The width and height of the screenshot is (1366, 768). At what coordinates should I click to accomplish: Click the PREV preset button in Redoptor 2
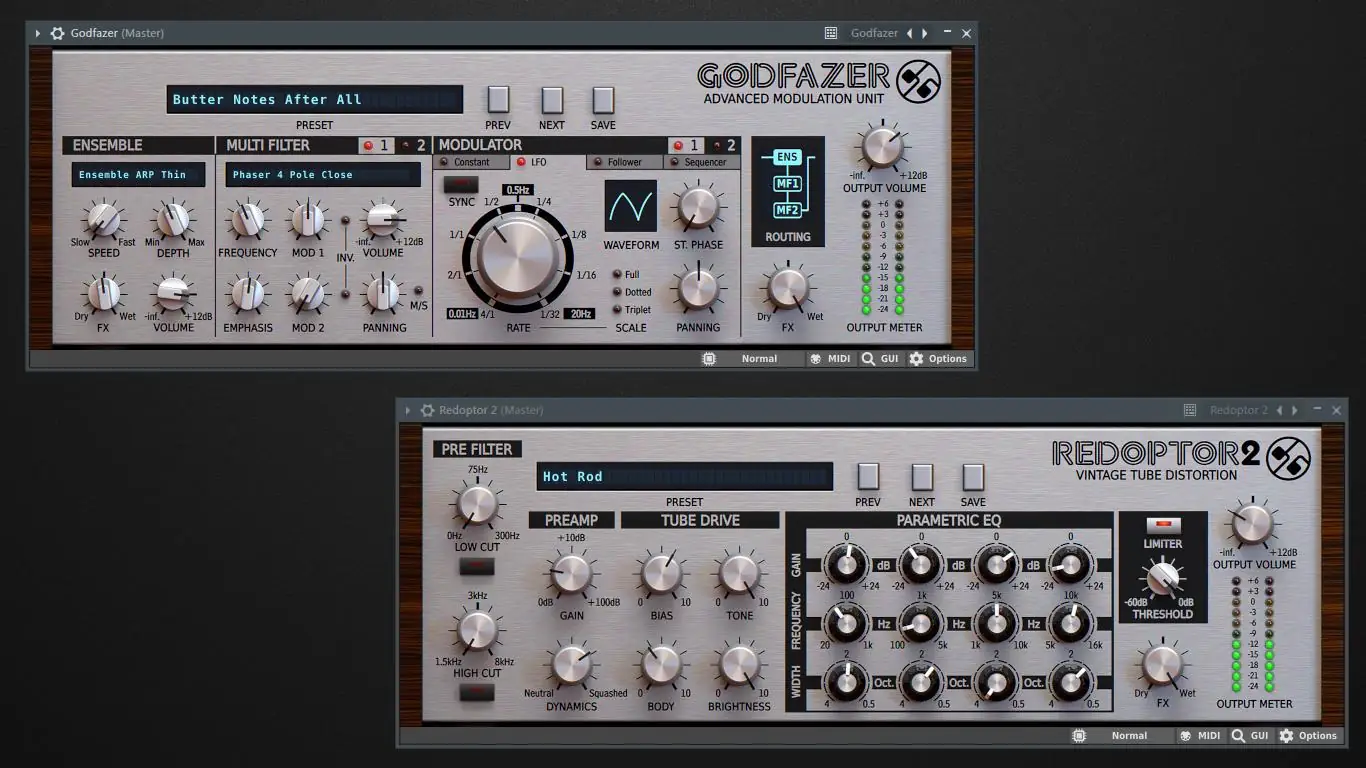click(x=868, y=476)
